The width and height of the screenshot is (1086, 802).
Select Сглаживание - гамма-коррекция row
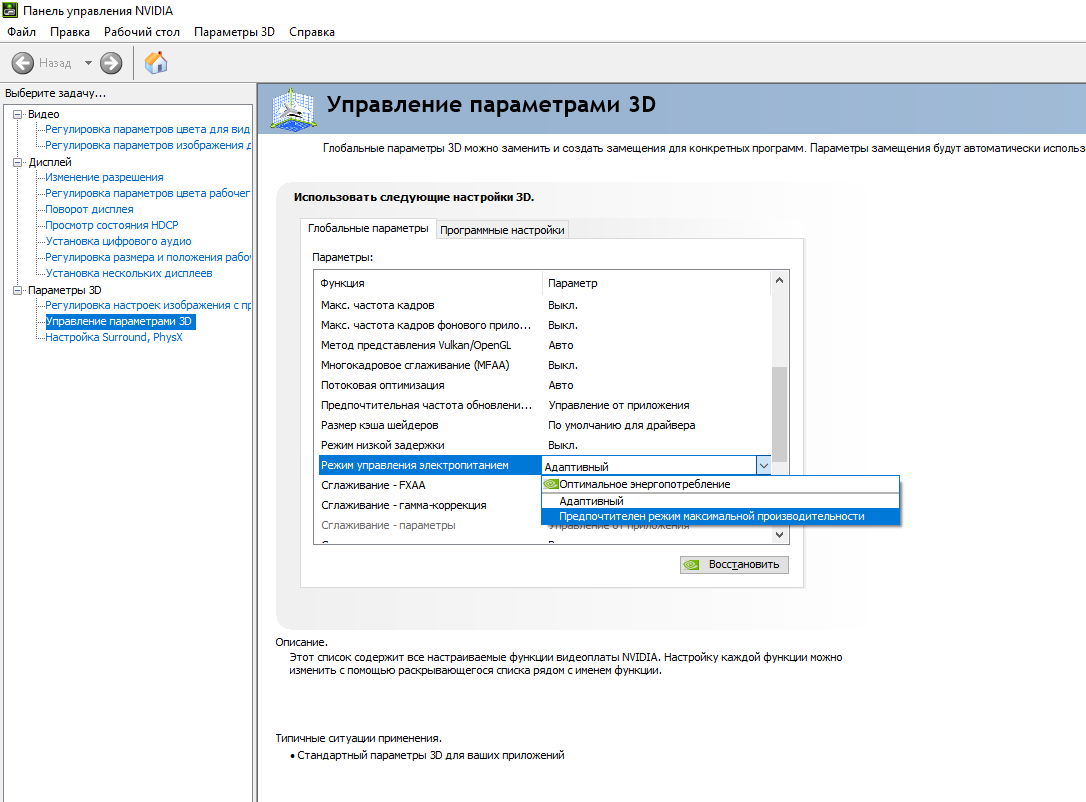tap(429, 506)
